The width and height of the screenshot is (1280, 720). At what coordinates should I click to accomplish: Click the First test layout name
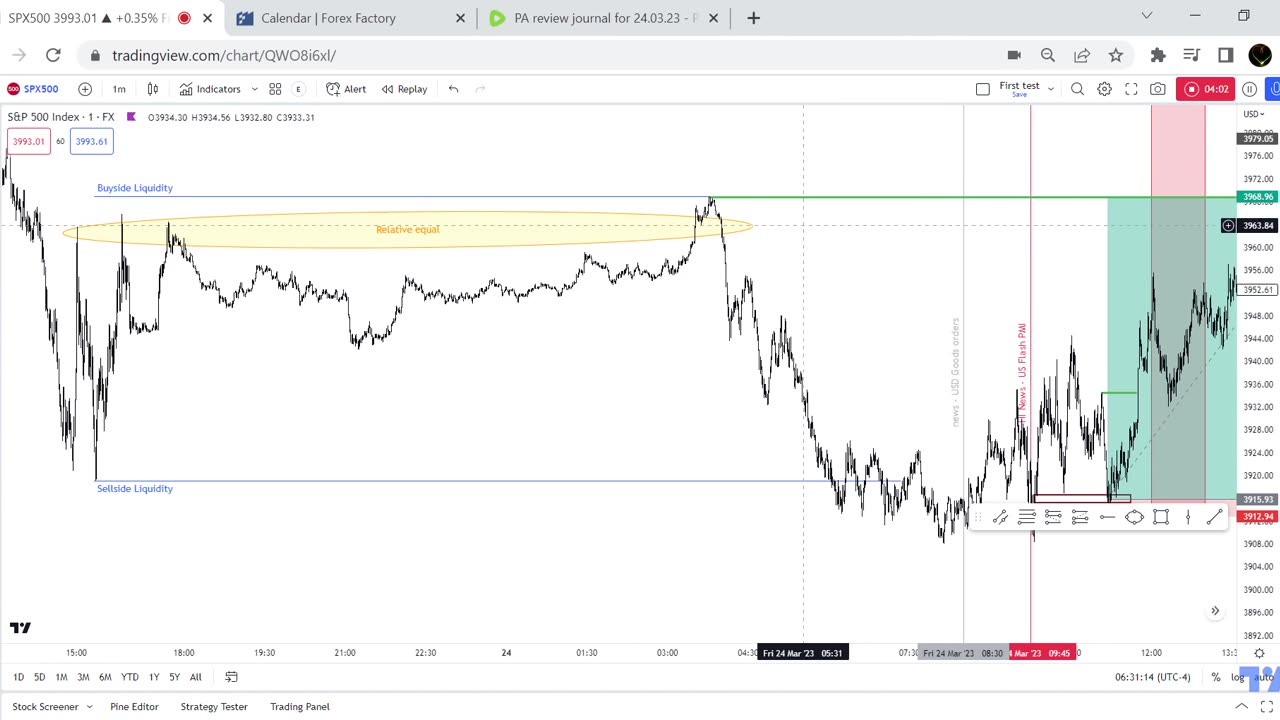pyautogui.click(x=1019, y=86)
